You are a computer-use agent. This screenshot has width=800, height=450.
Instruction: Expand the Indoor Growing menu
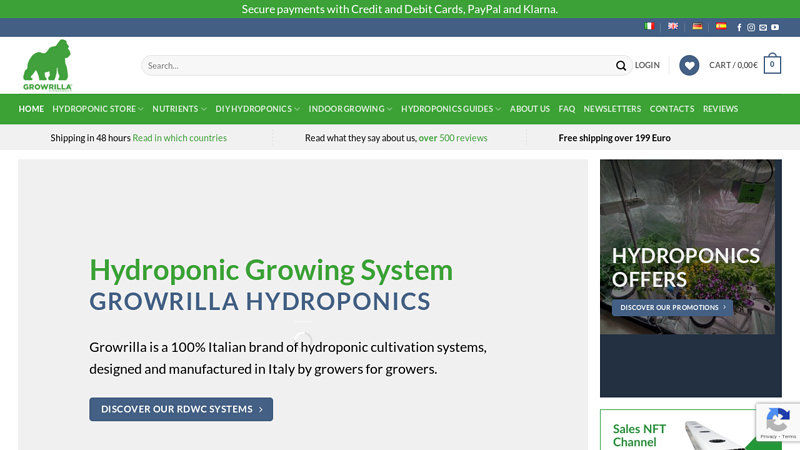[350, 109]
